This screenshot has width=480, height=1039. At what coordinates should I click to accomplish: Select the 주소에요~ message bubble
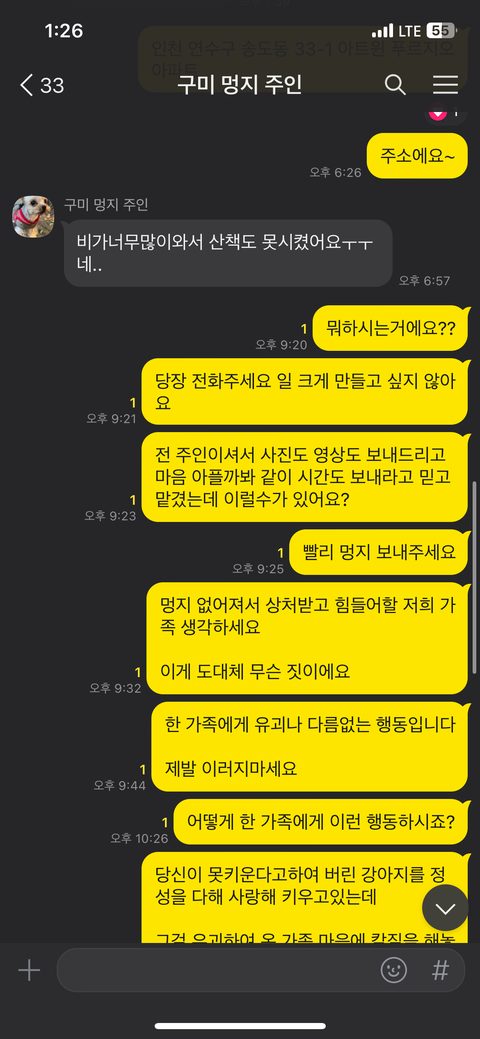418,156
